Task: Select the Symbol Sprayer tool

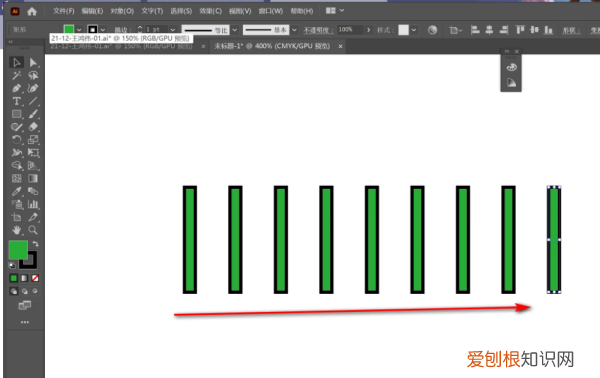Action: pyautogui.click(x=16, y=204)
